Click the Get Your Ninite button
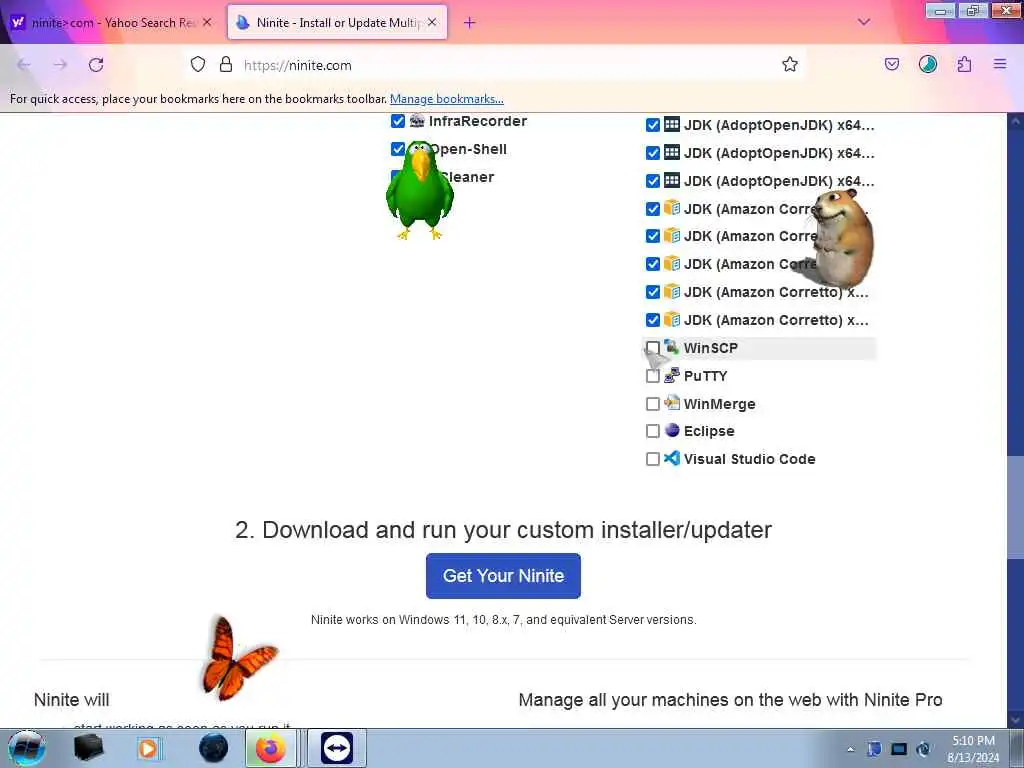Screen dimensions: 1024x768 pyautogui.click(x=503, y=575)
